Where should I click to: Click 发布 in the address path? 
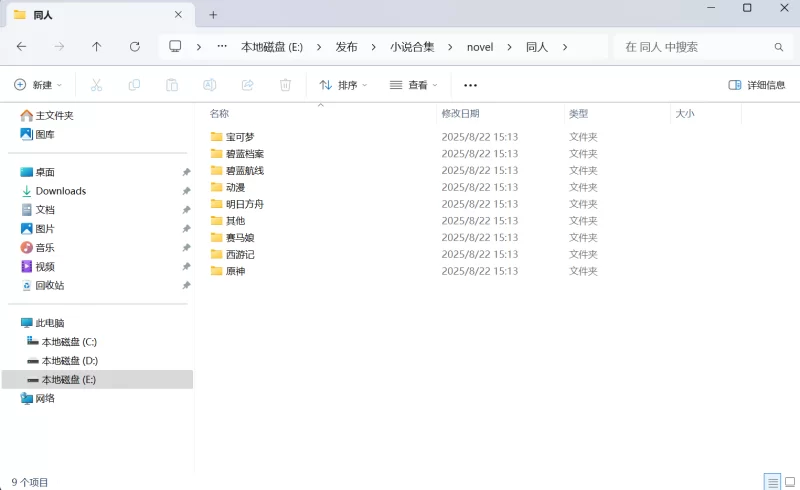pyautogui.click(x=346, y=47)
